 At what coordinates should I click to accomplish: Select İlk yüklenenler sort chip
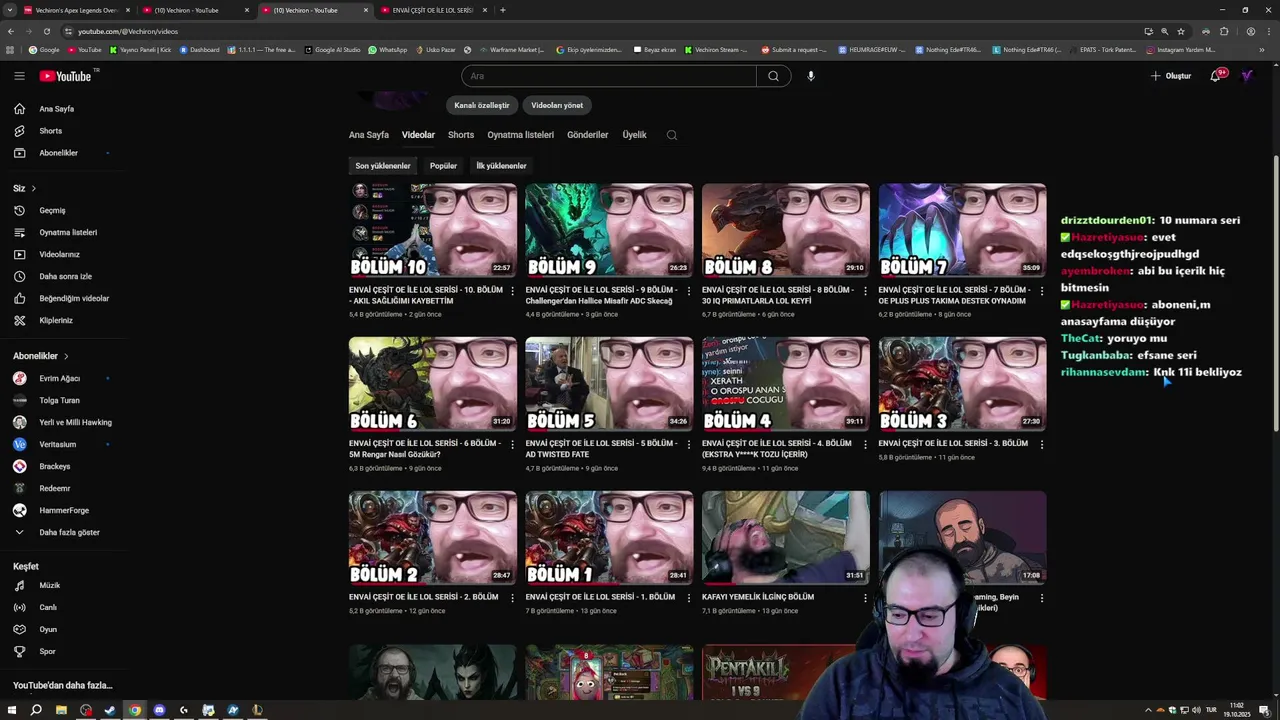pyautogui.click(x=501, y=166)
